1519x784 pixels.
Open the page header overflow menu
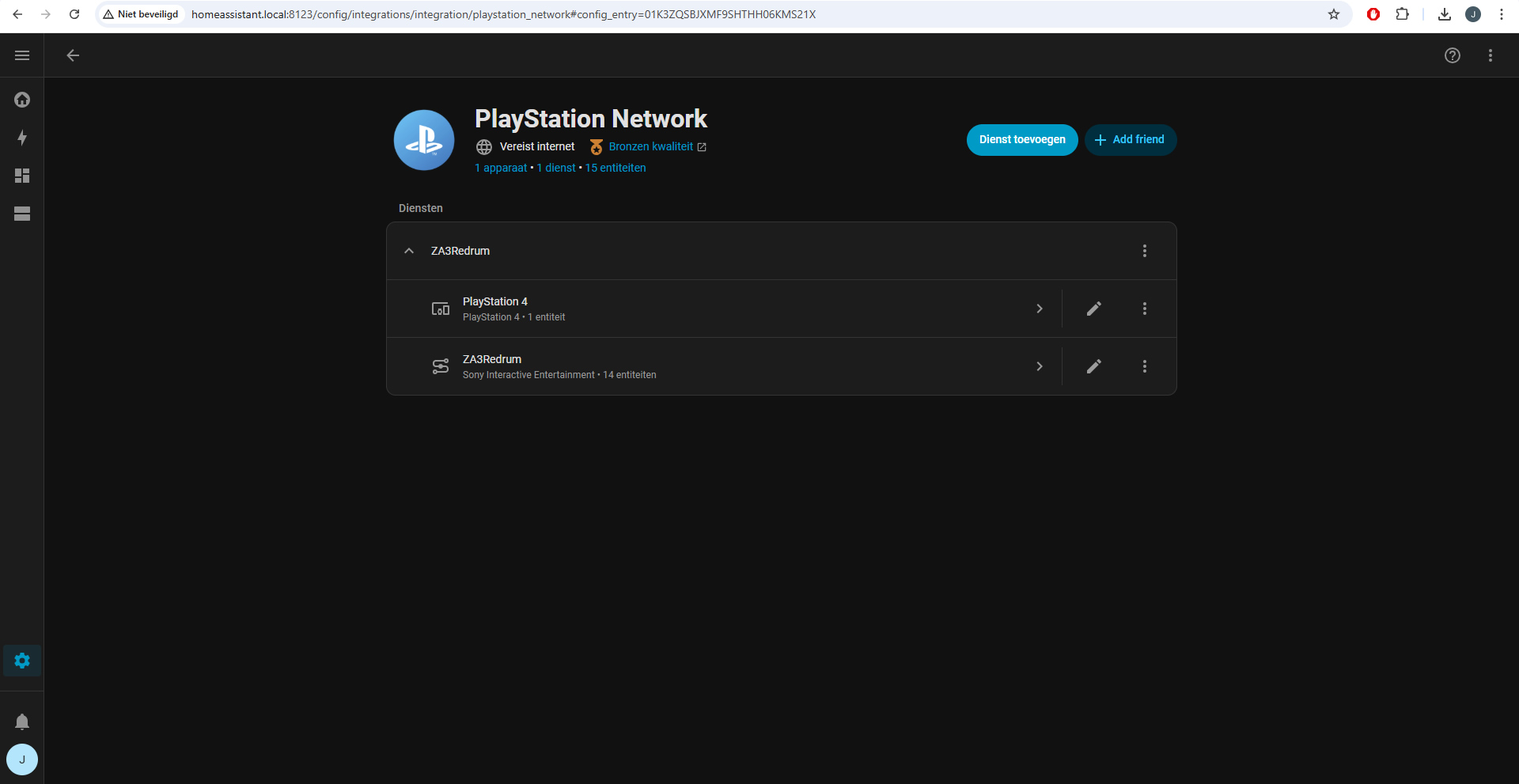(1490, 55)
